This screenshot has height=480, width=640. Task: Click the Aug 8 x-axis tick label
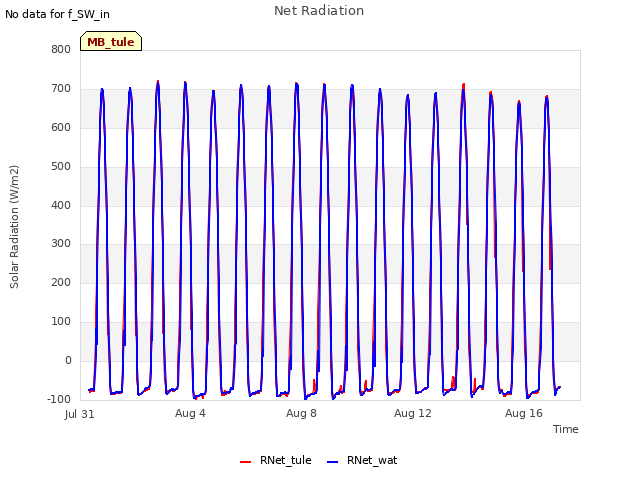click(x=301, y=413)
